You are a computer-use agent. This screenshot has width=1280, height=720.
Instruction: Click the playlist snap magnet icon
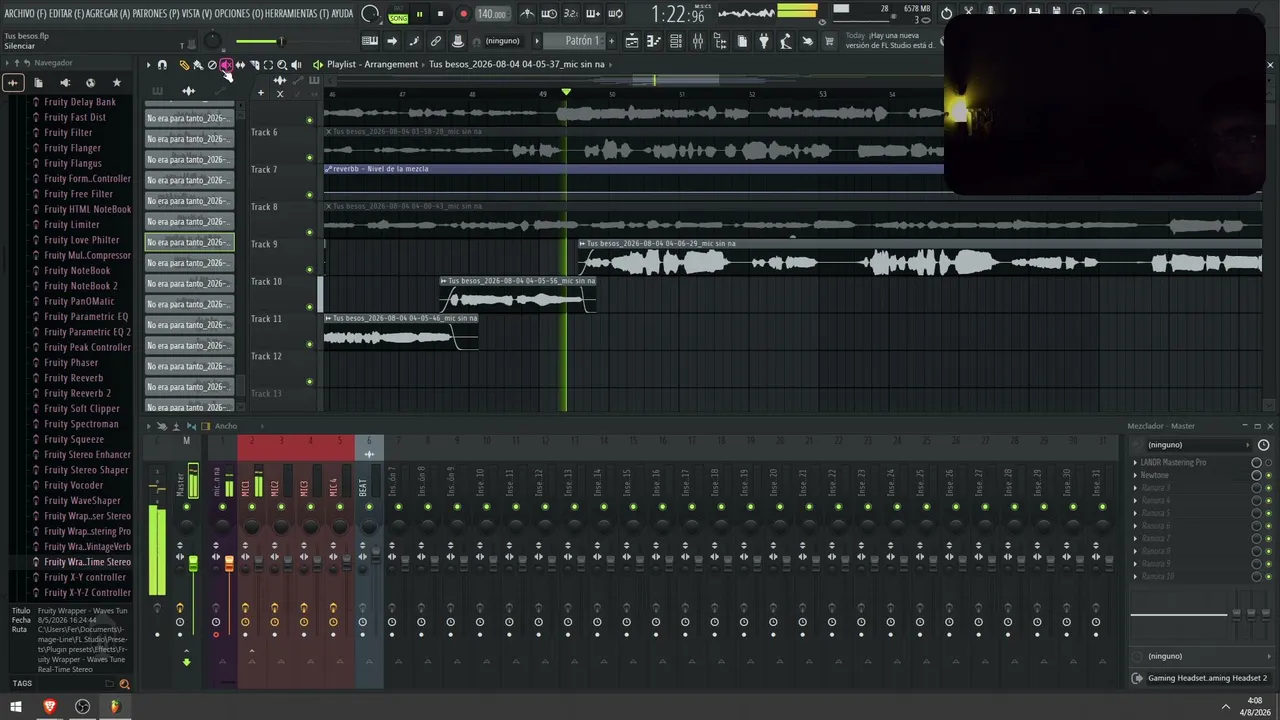coord(162,65)
